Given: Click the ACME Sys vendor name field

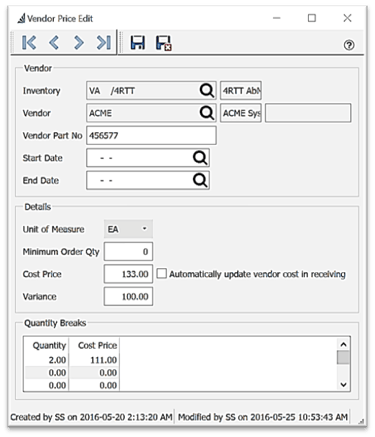Looking at the screenshot, I should pos(241,113).
